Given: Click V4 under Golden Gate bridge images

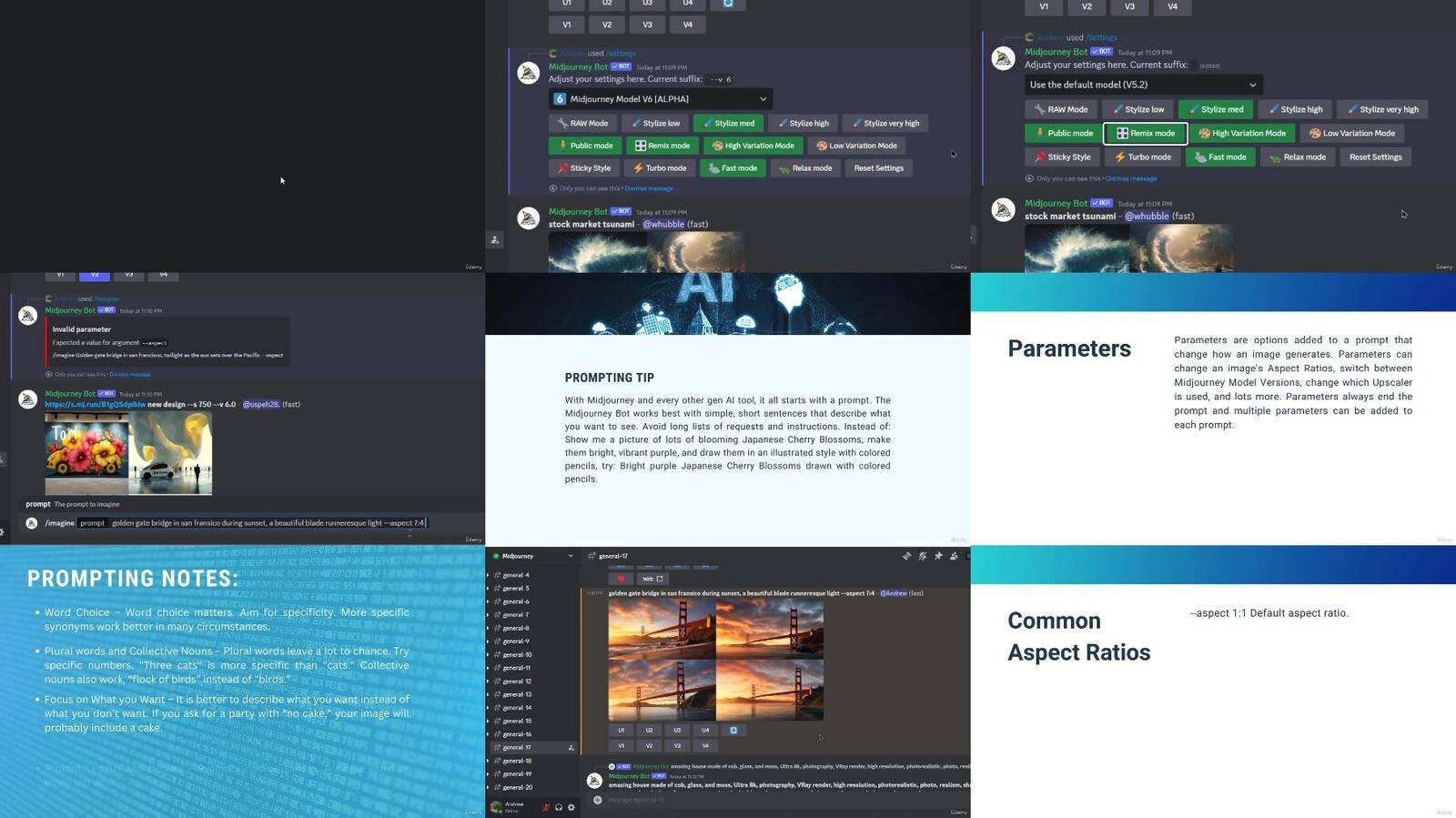Looking at the screenshot, I should [x=705, y=745].
